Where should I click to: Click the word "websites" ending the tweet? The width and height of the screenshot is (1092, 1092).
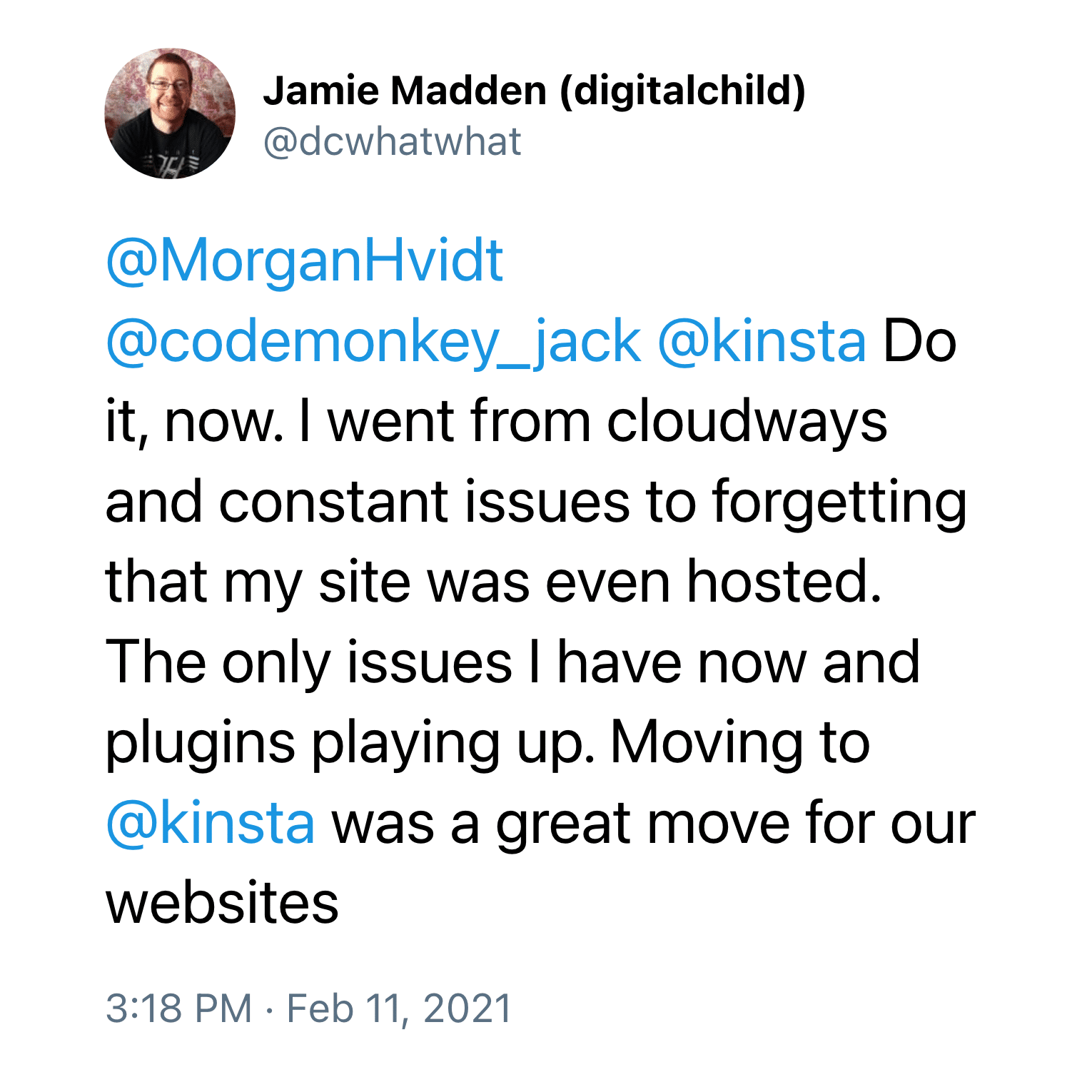[222, 904]
